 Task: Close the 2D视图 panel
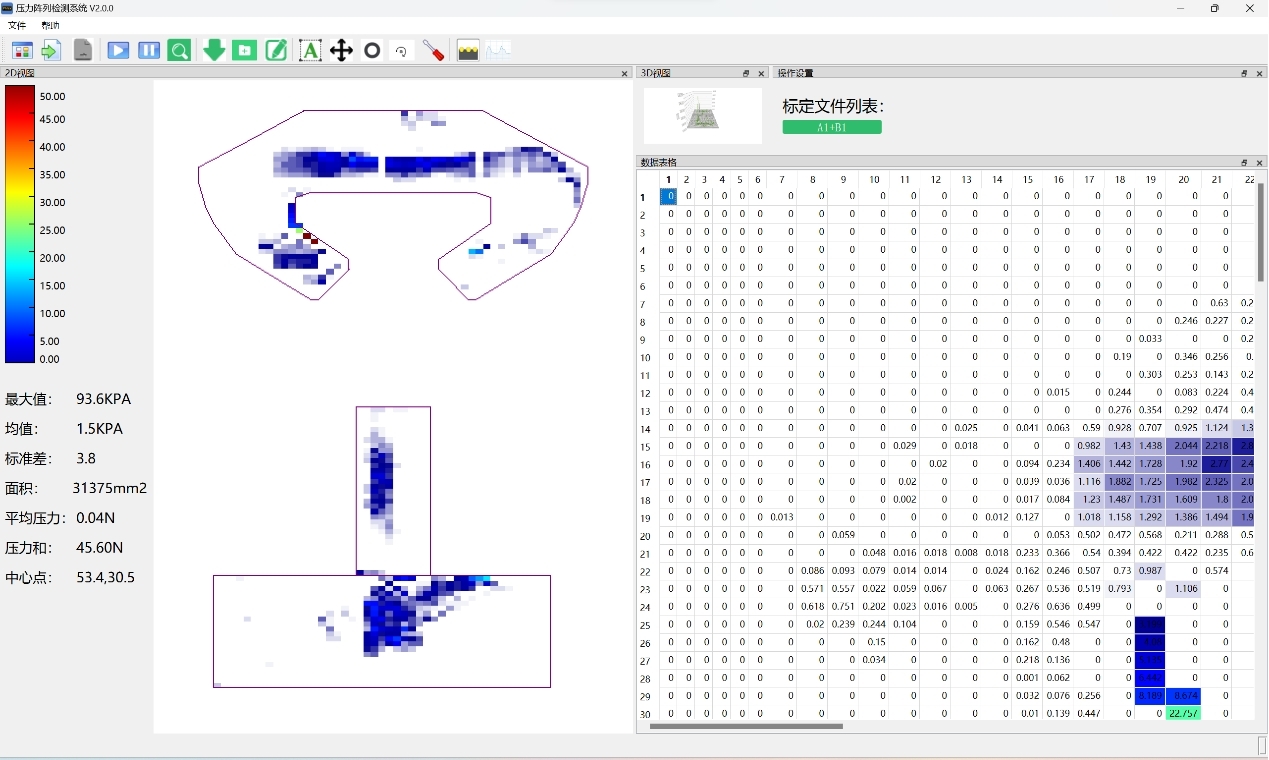[x=625, y=73]
